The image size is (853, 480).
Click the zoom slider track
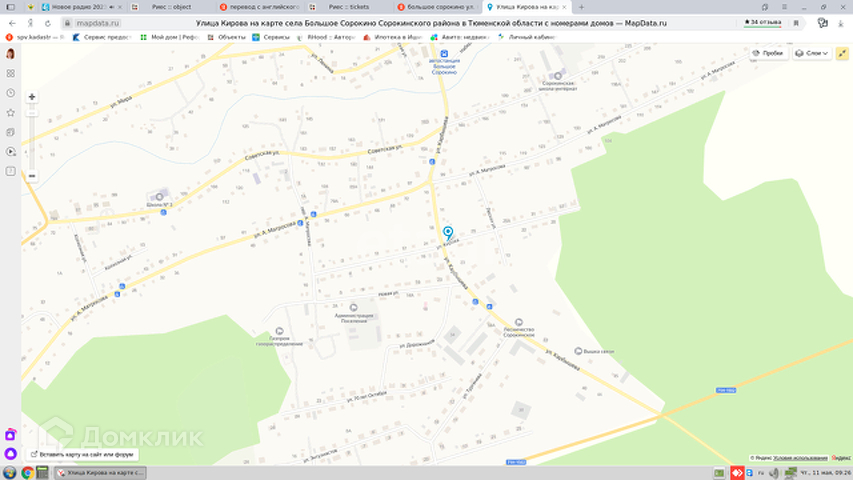tap(32, 139)
